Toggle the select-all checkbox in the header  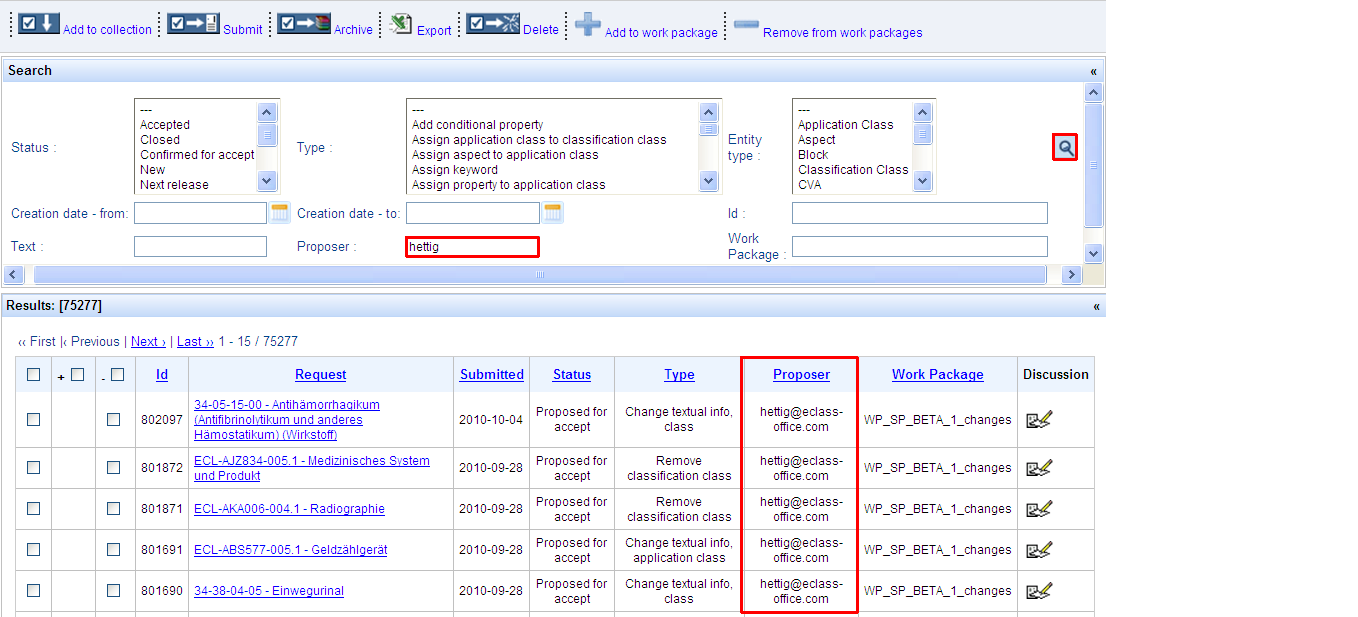pos(34,375)
